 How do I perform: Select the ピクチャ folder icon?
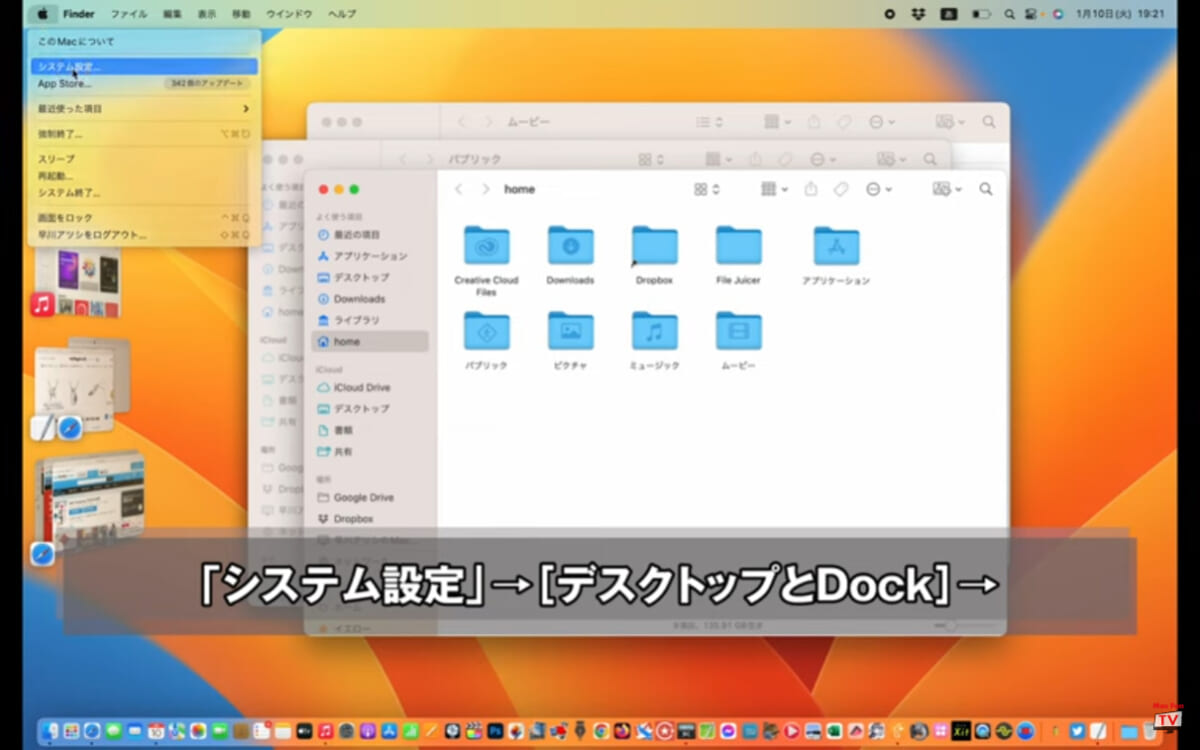570,331
